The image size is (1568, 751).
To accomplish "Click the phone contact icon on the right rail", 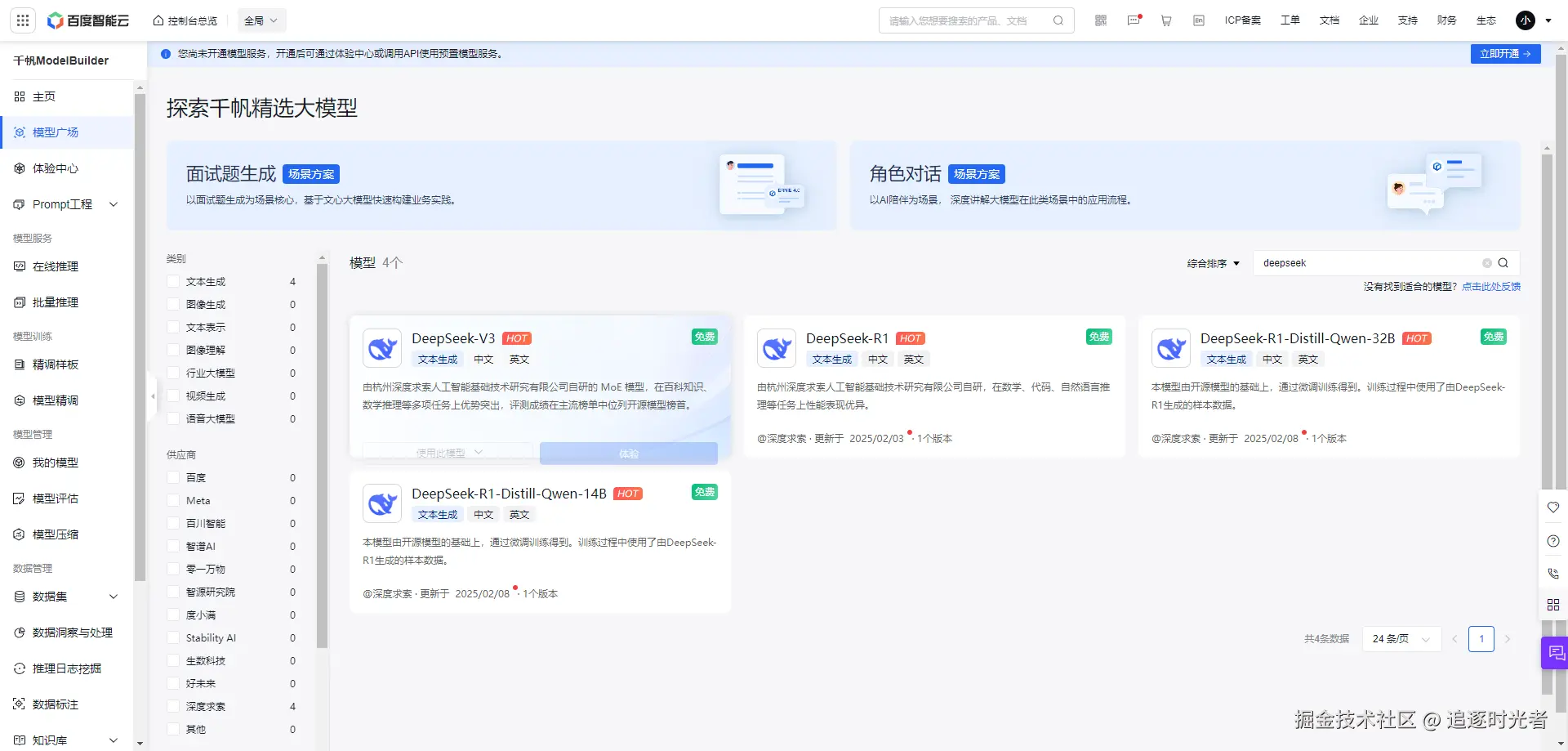I will coord(1553,574).
